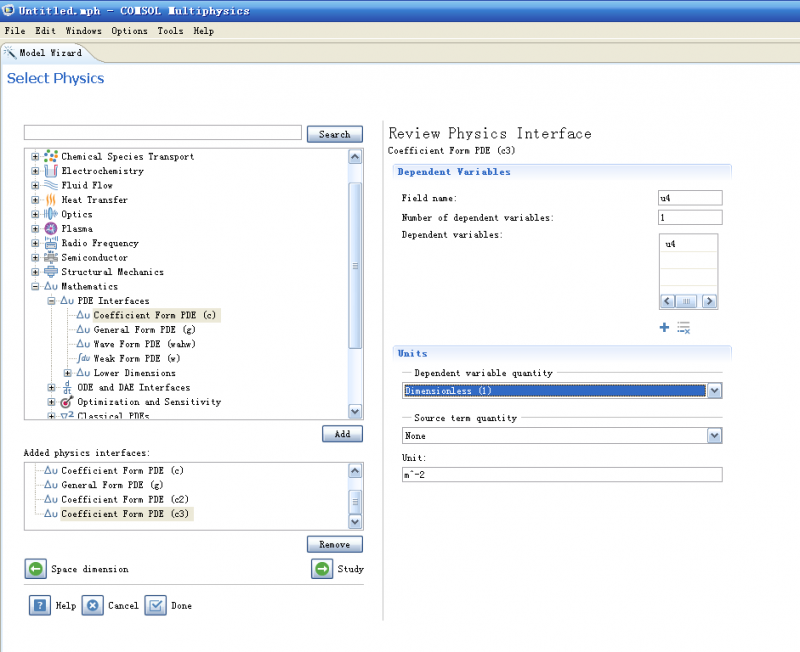Screen dimensions: 800x652
Task: Click scroll down arrow of physics tree
Action: pyautogui.click(x=355, y=411)
